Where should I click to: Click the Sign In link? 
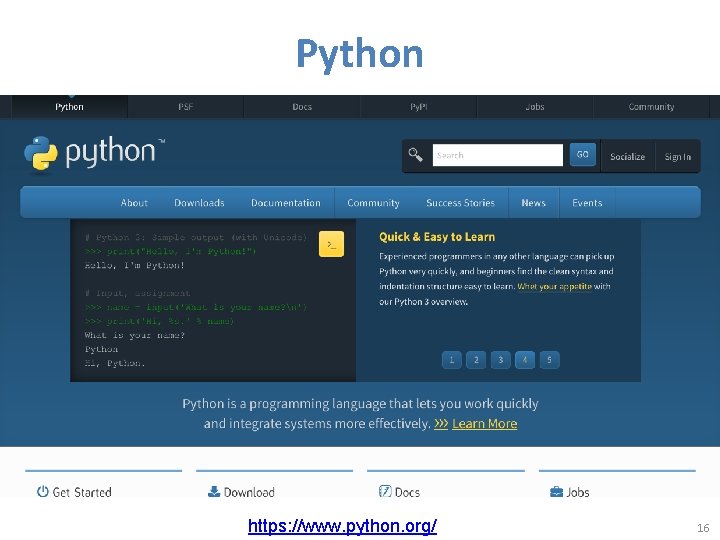pyautogui.click(x=677, y=157)
